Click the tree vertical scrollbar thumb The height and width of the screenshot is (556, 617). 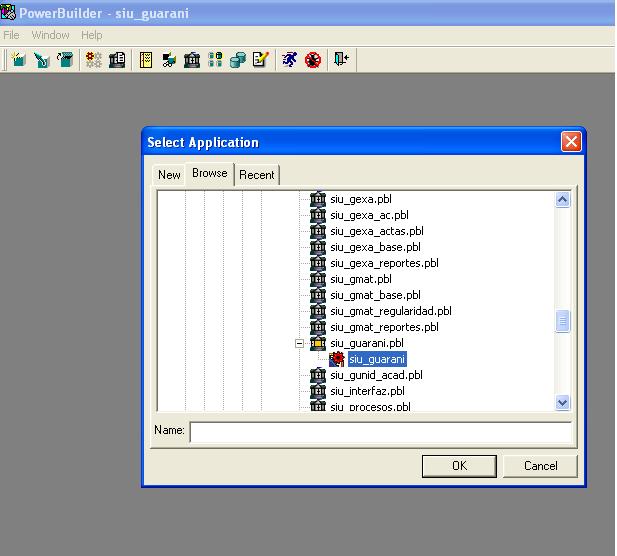[562, 321]
